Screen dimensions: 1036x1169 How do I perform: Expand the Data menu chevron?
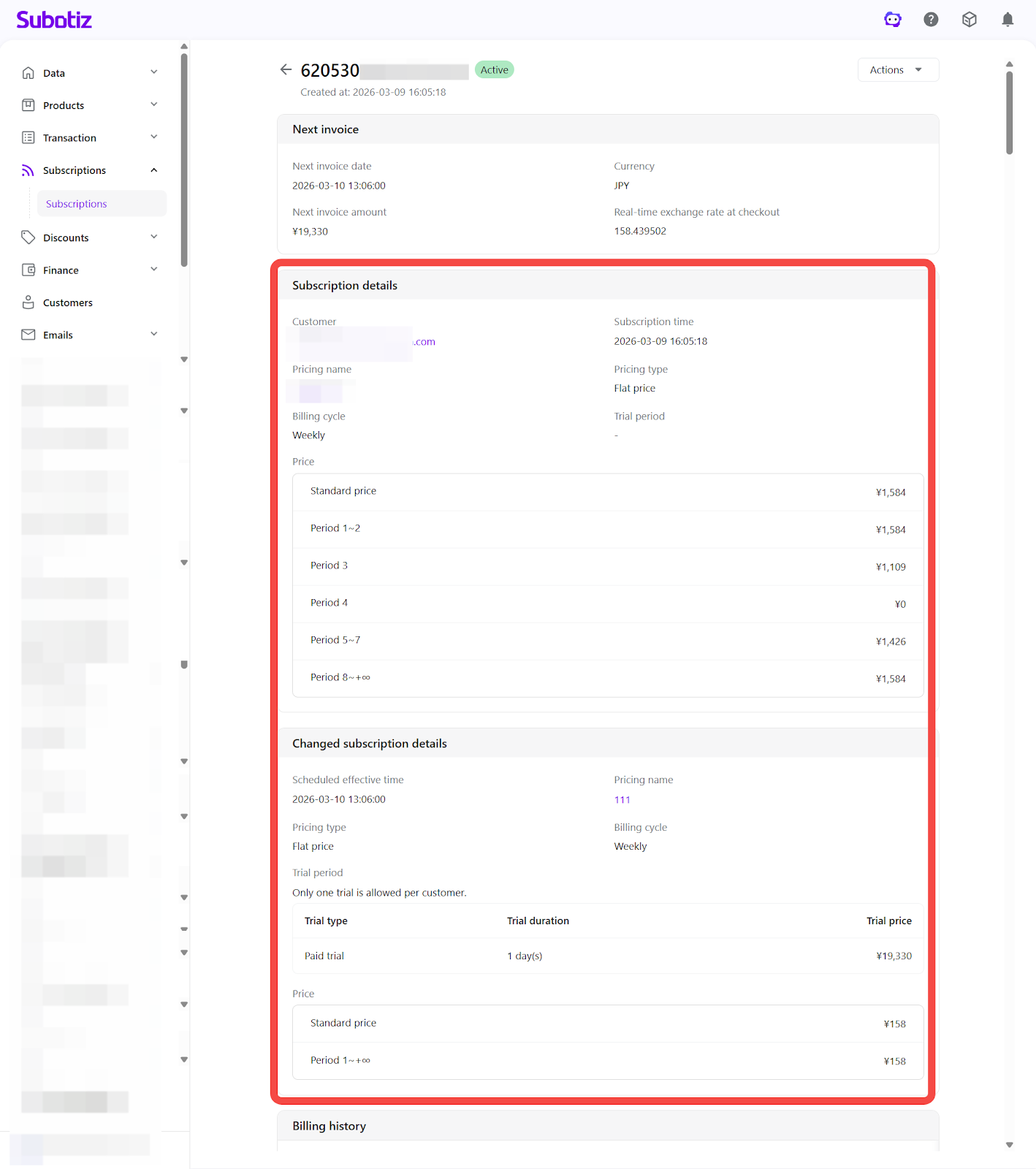click(154, 72)
